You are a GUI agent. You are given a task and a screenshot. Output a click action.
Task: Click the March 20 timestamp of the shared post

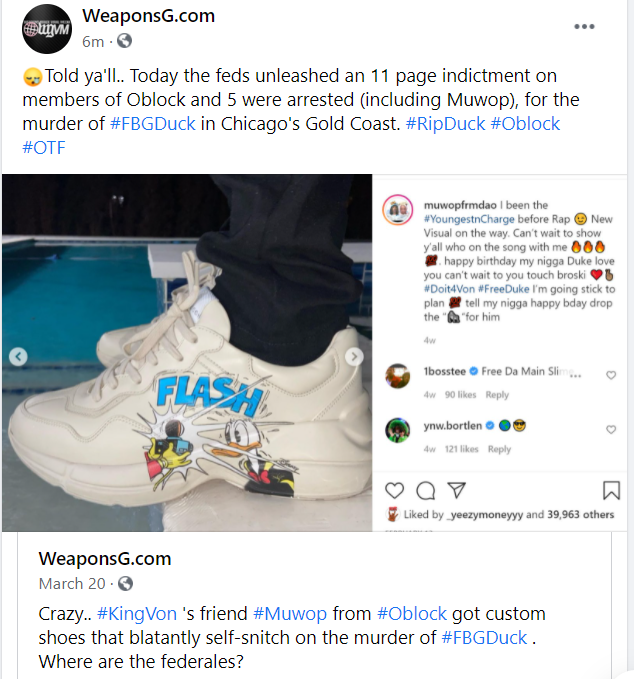click(x=72, y=584)
